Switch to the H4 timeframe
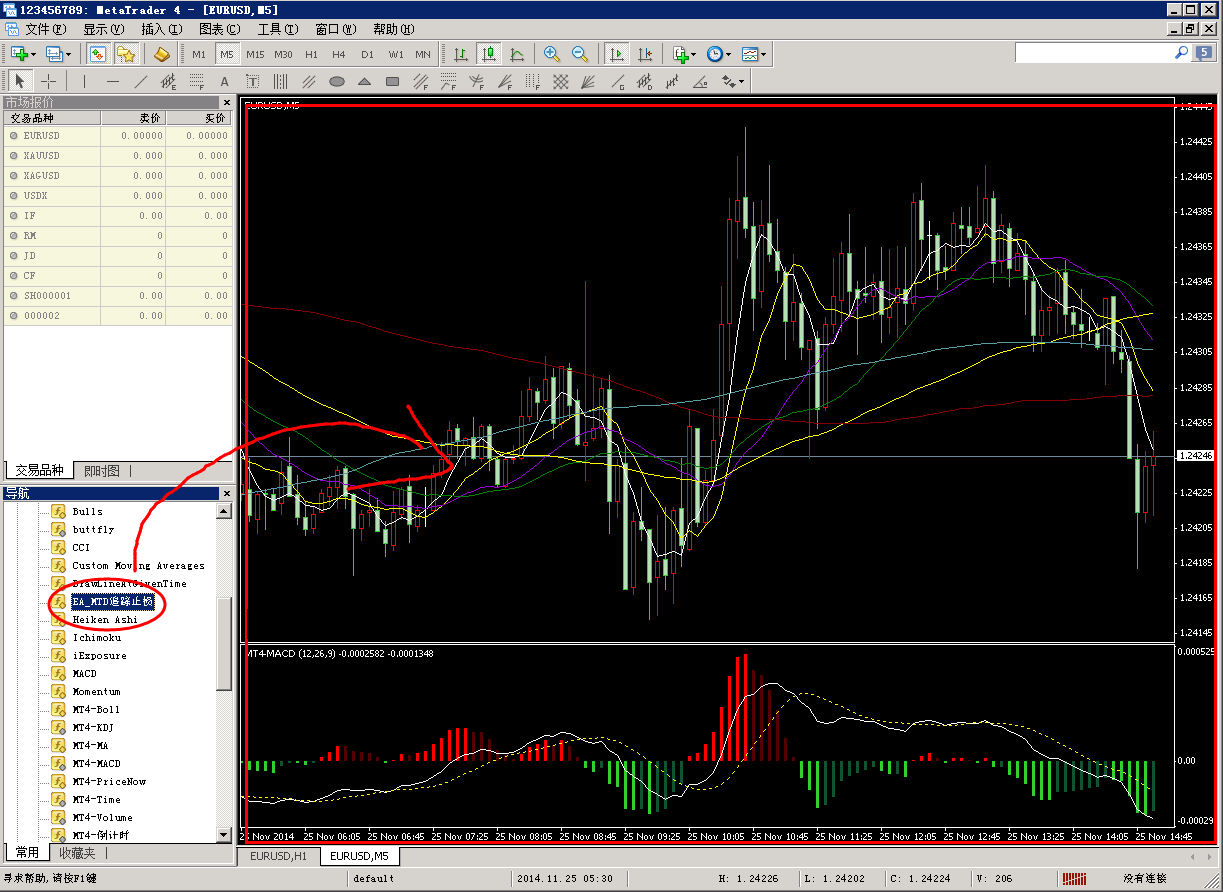Image resolution: width=1223 pixels, height=892 pixels. tap(339, 54)
